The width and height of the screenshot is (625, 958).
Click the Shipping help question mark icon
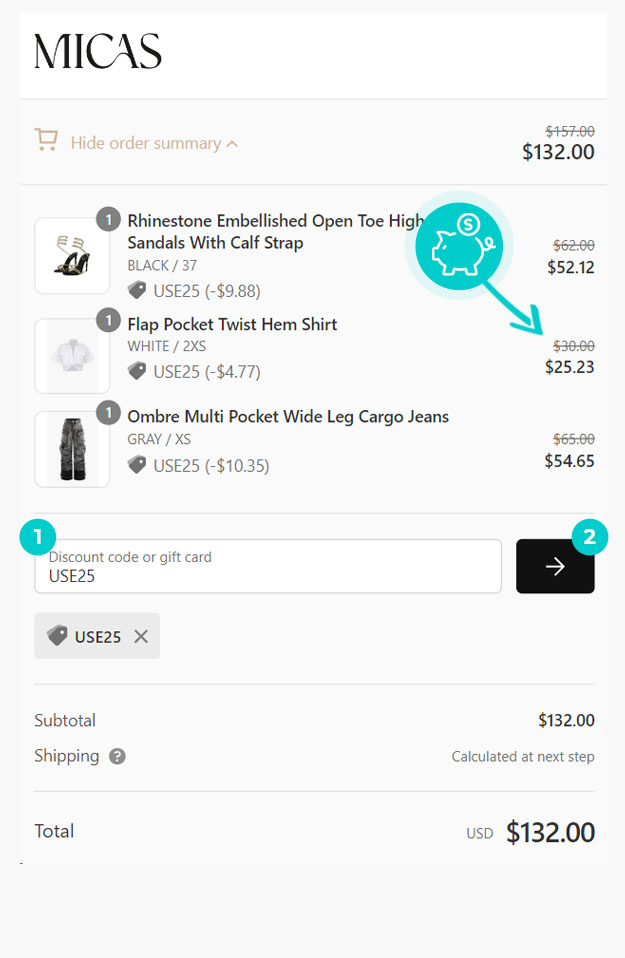tap(117, 756)
